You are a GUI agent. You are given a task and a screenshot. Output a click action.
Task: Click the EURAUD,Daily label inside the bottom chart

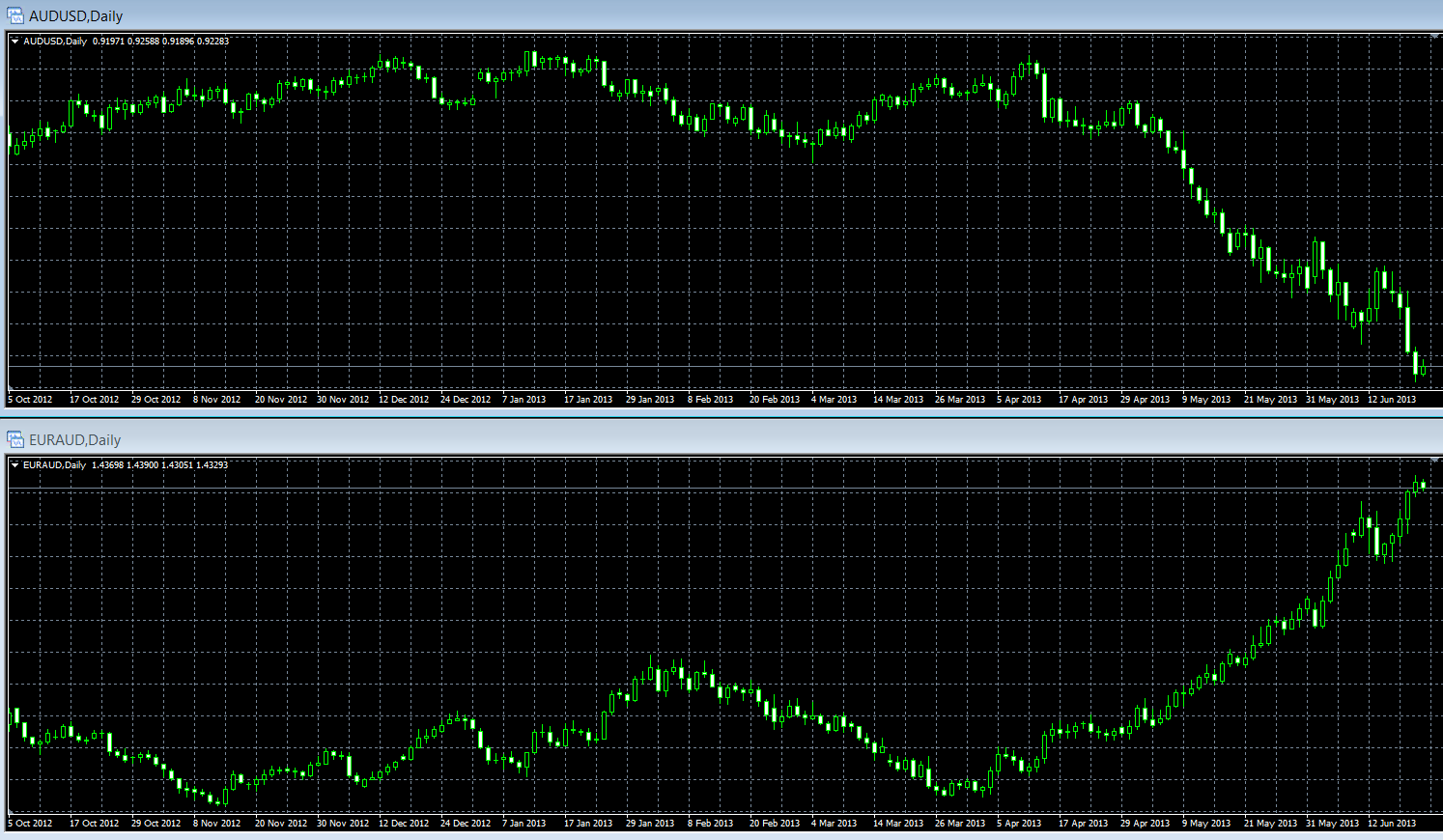point(54,465)
